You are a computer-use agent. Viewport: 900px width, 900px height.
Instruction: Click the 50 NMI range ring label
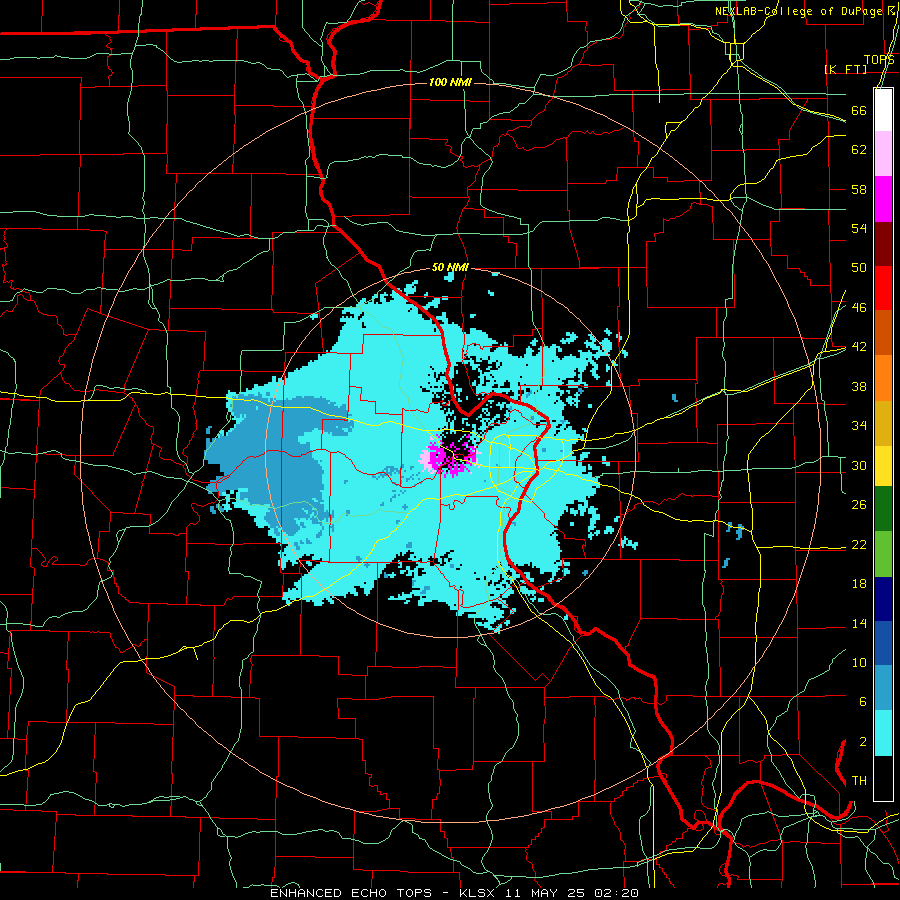coord(450,267)
